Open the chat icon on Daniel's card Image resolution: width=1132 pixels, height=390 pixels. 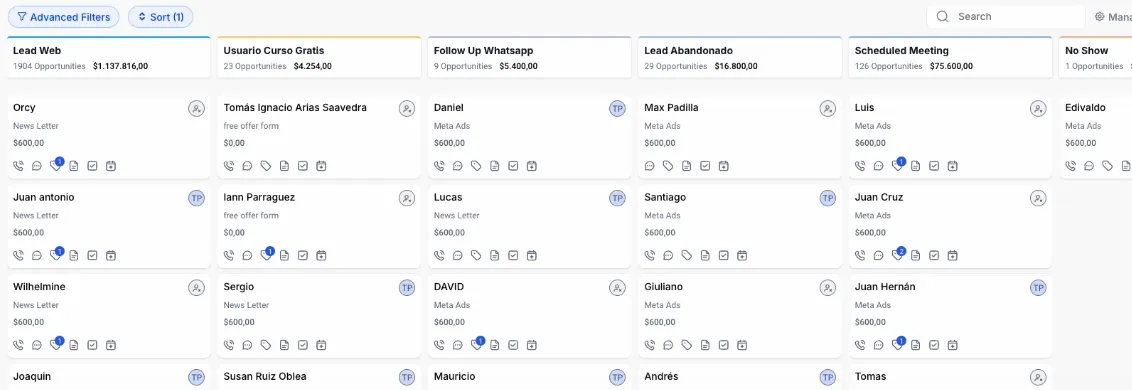[x=458, y=166]
